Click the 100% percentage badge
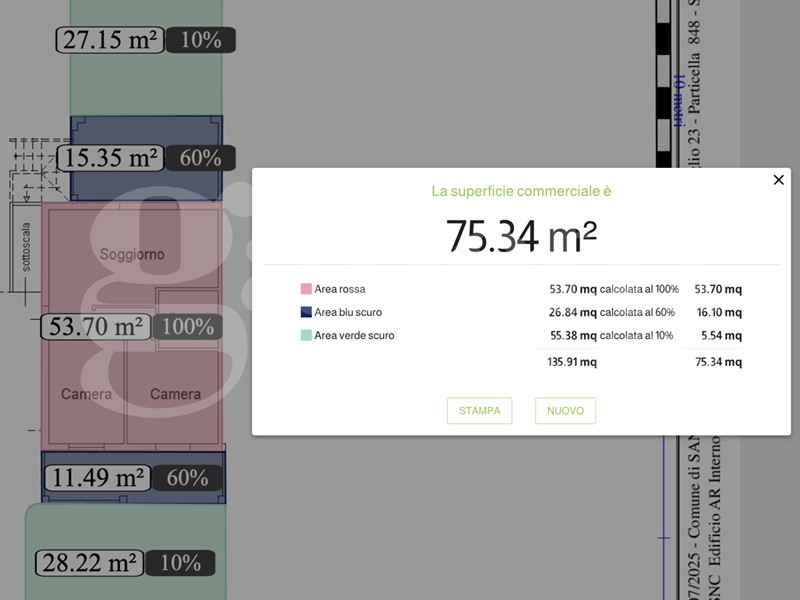Image resolution: width=800 pixels, height=600 pixels. pos(188,326)
